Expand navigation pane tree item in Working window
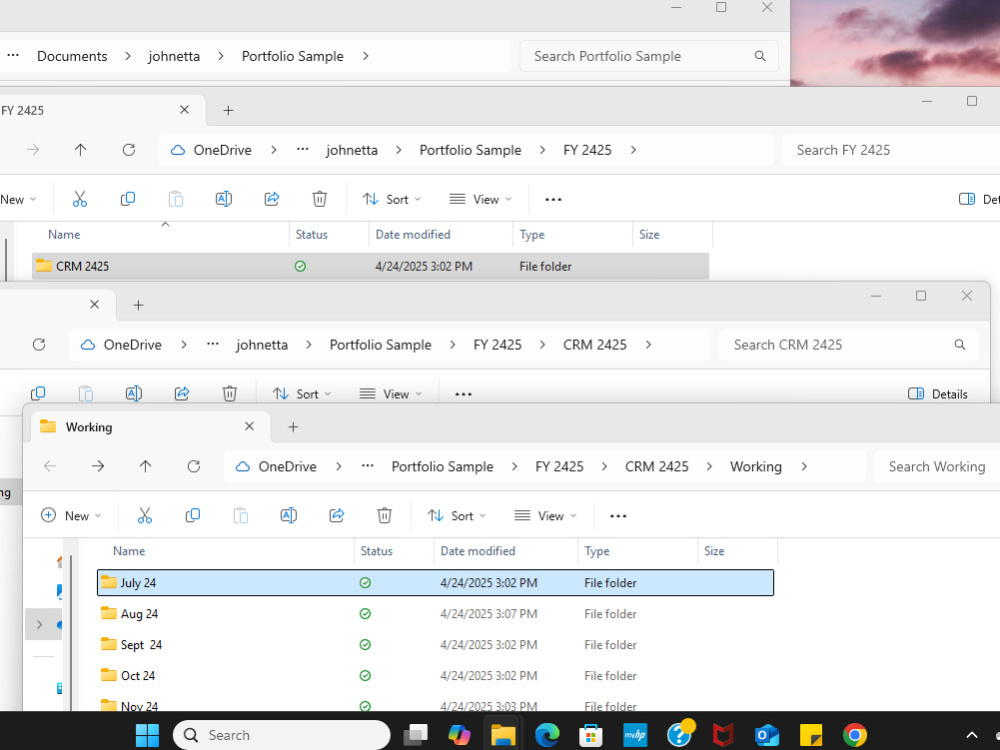 point(40,624)
